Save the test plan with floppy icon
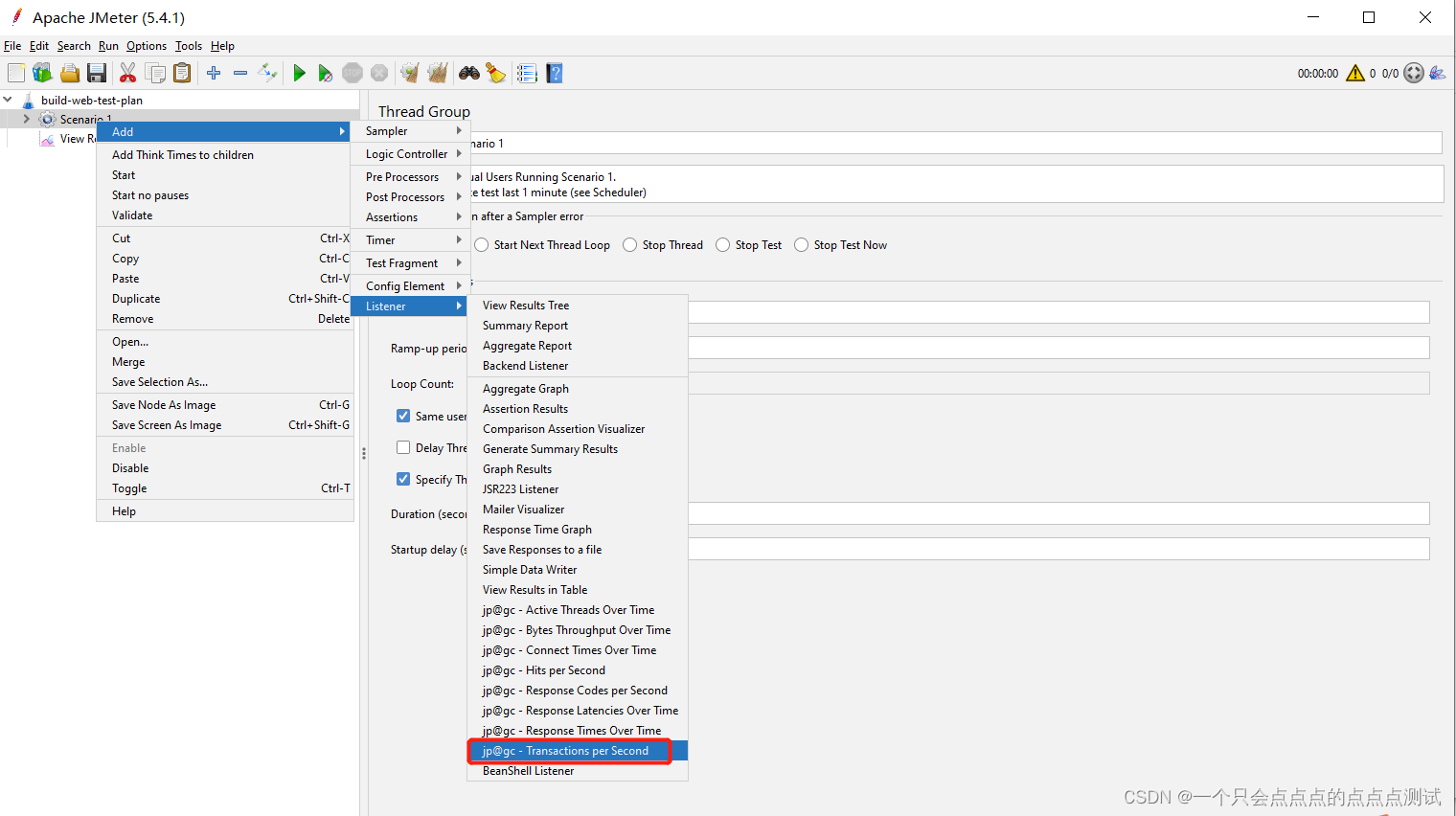The image size is (1456, 816). (x=97, y=73)
